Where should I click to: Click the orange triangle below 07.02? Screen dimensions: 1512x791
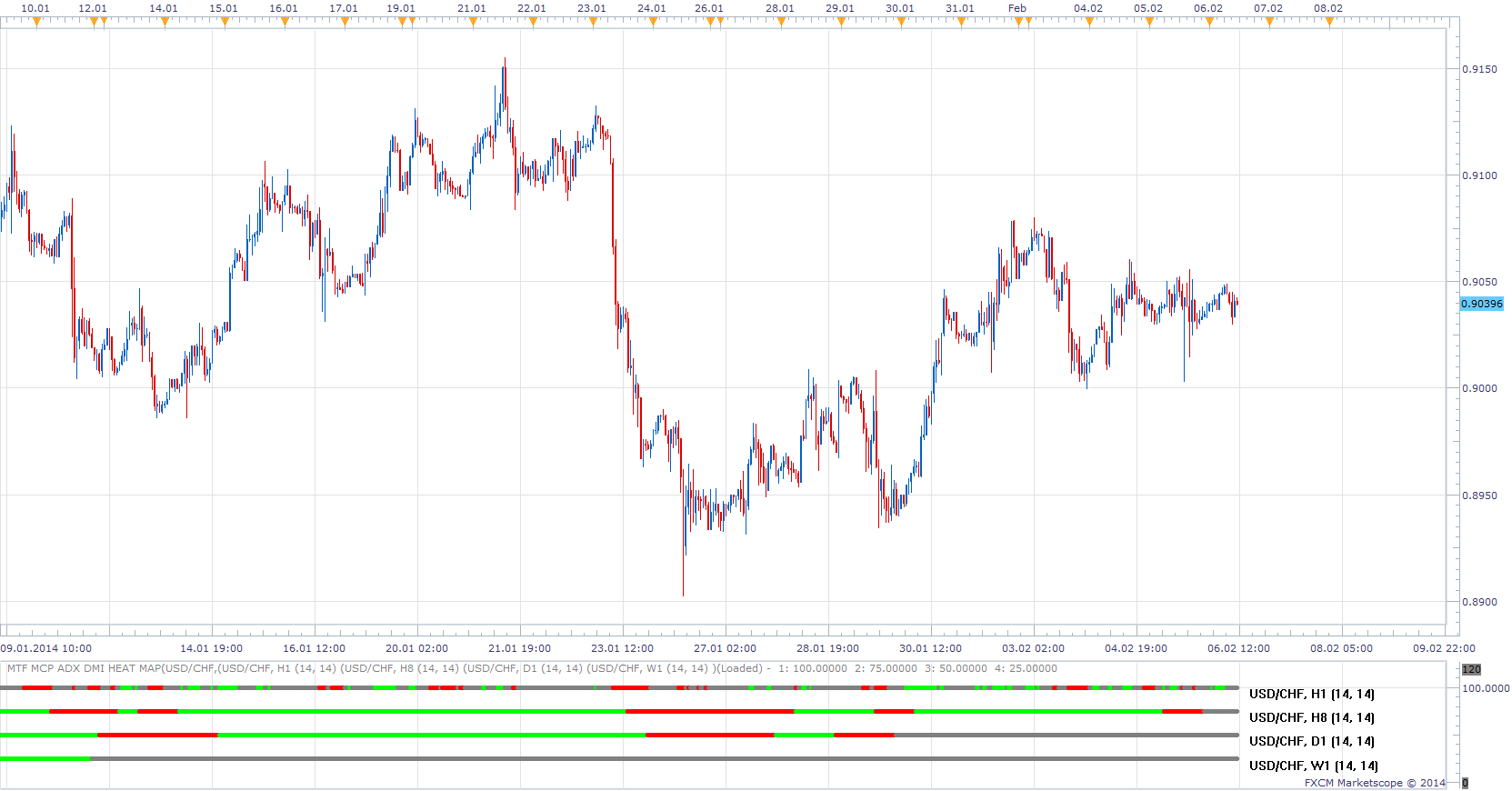1269,23
